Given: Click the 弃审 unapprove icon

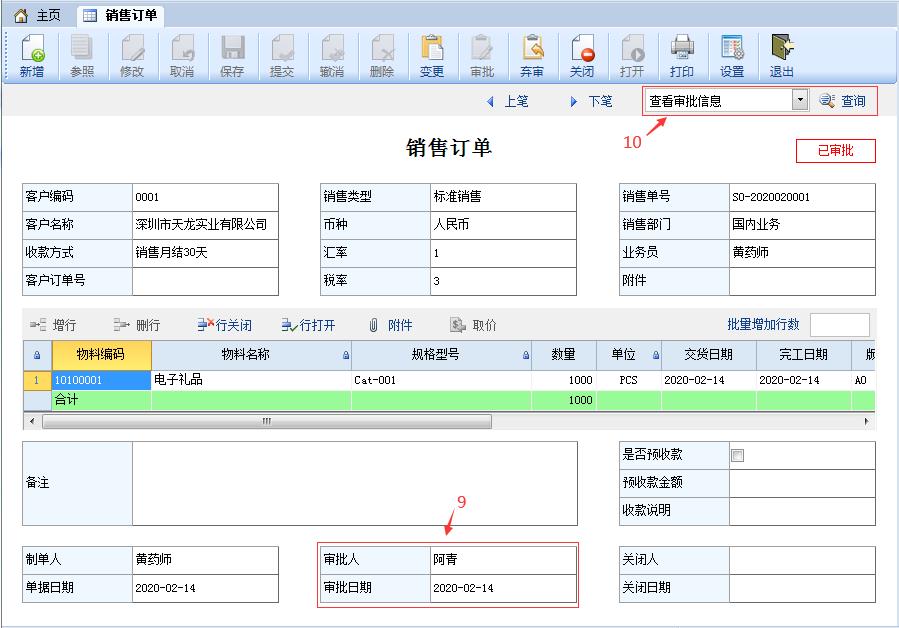Looking at the screenshot, I should click(532, 54).
